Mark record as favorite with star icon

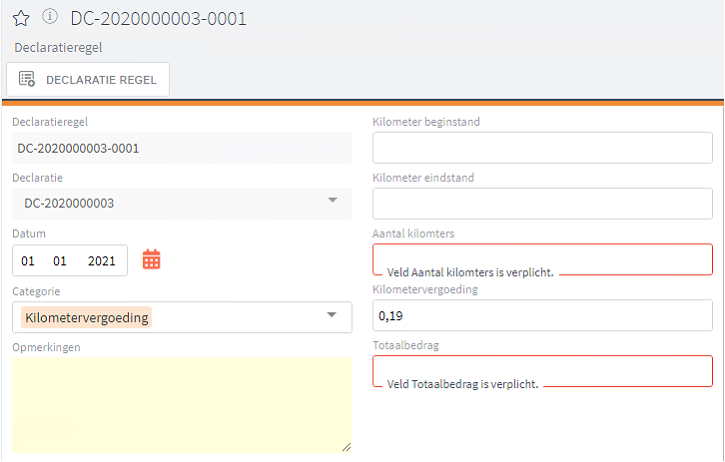20,19
